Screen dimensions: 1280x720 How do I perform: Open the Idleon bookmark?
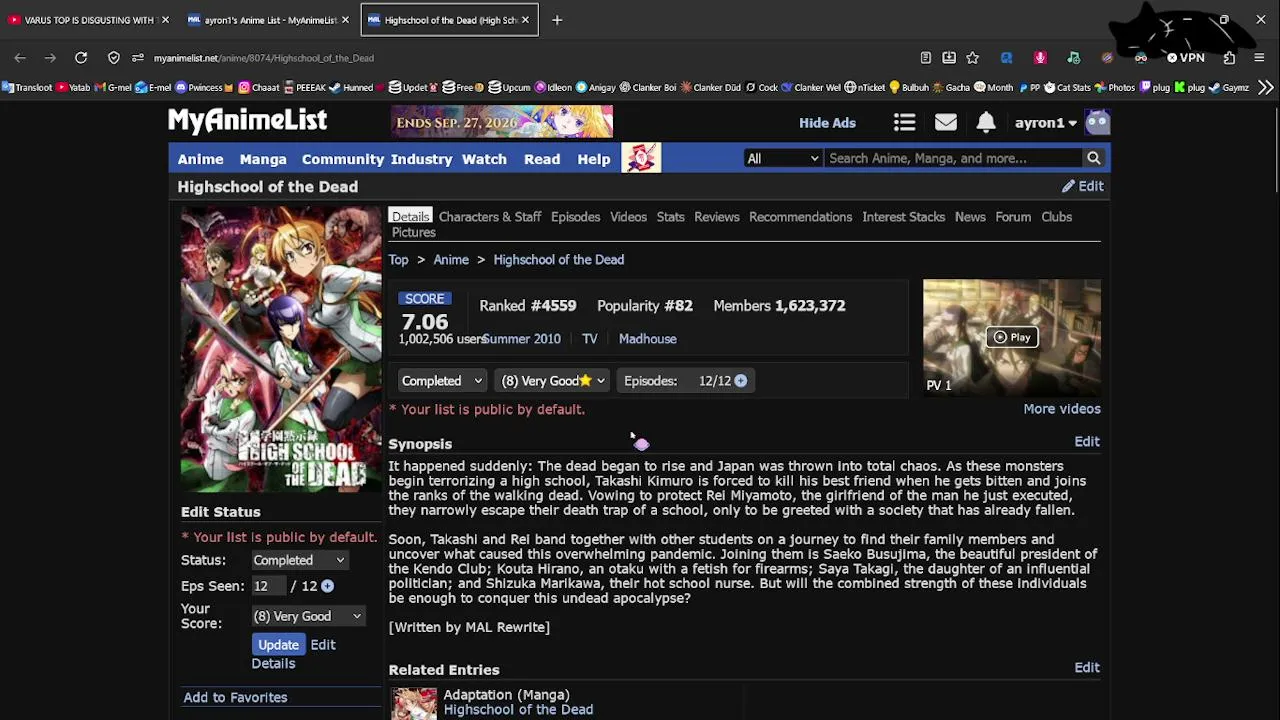(x=555, y=88)
